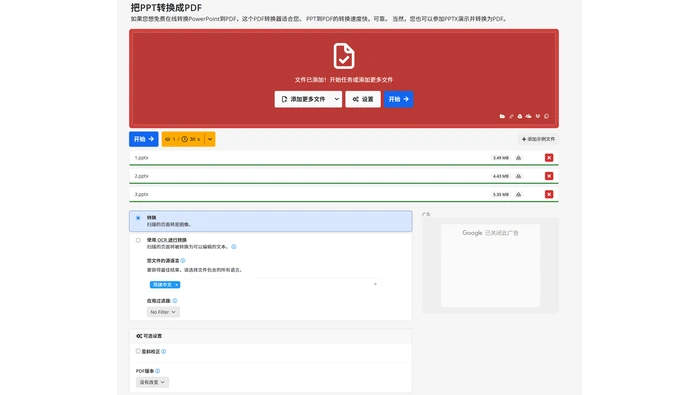Click the link/URL icon in red upload area

[511, 116]
